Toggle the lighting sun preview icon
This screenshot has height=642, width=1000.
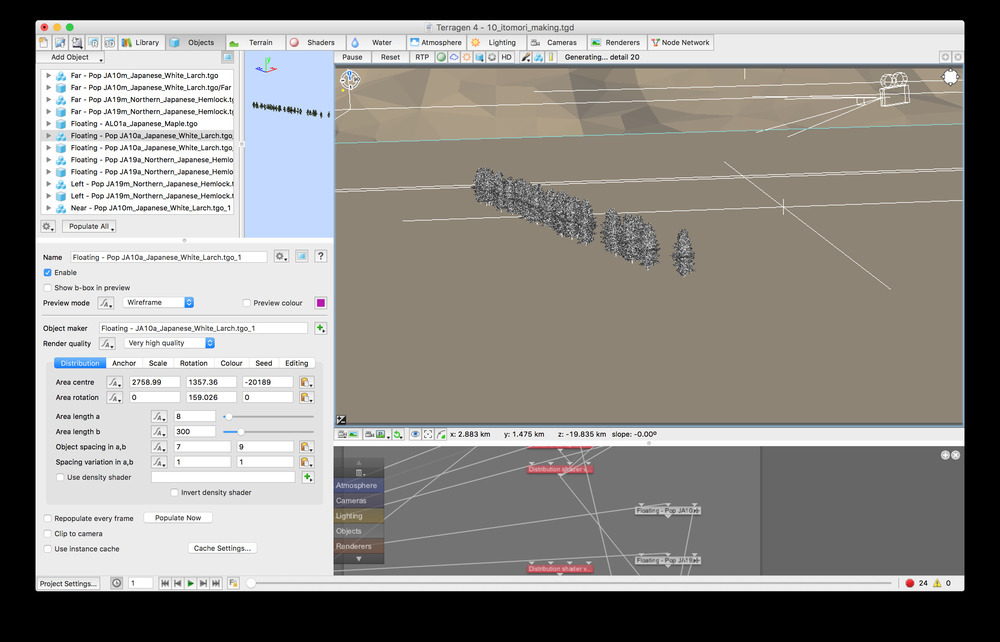pyautogui.click(x=466, y=57)
